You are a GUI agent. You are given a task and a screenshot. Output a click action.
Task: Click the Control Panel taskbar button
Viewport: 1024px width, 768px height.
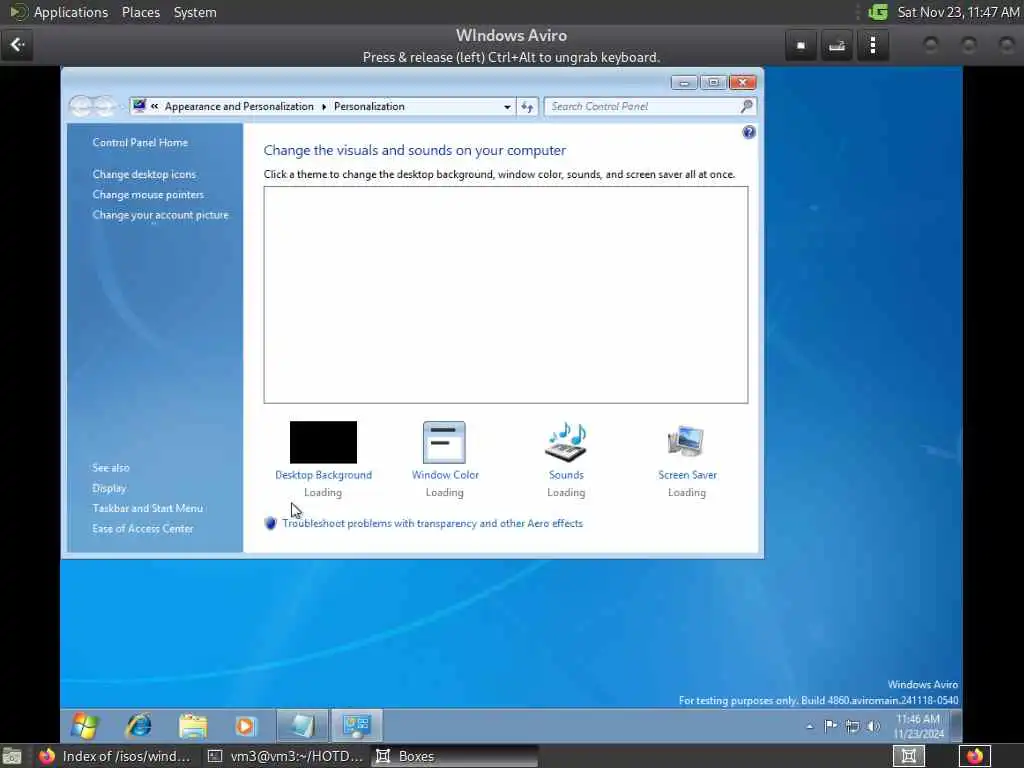coord(356,725)
